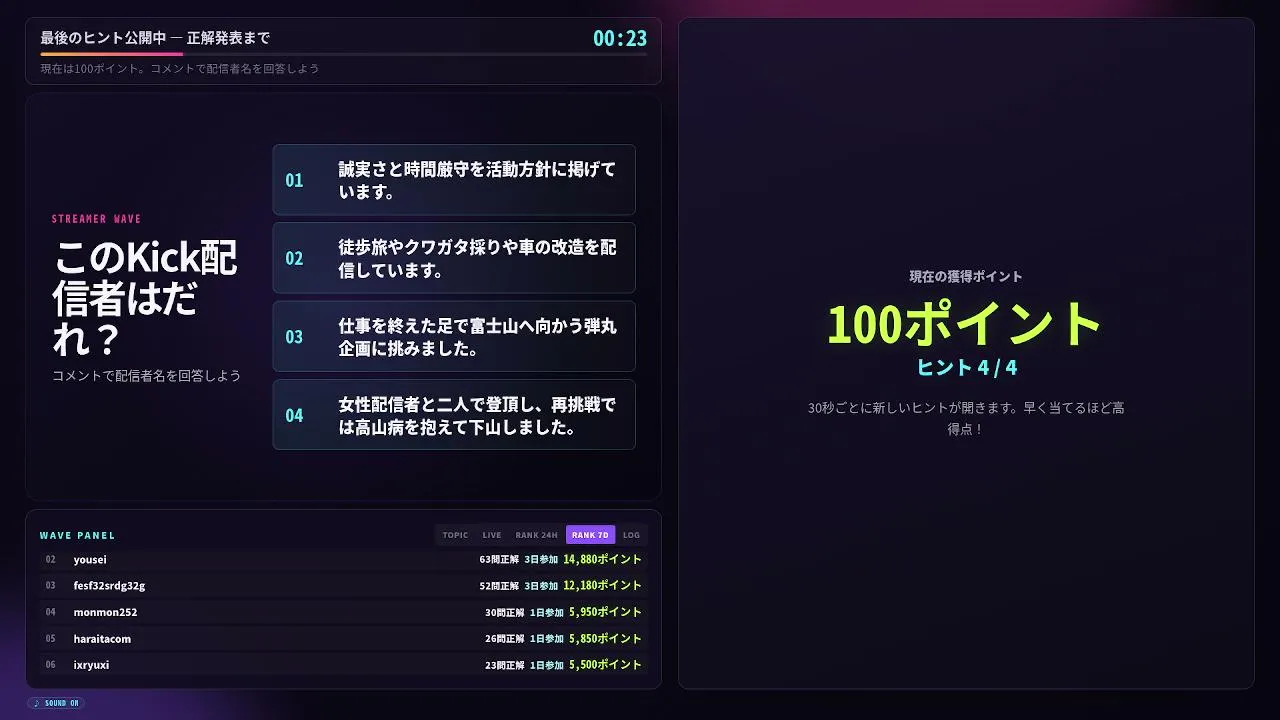Screen dimensions: 1280x720
Task: Click the hint number 04 label
Action: (x=294, y=414)
